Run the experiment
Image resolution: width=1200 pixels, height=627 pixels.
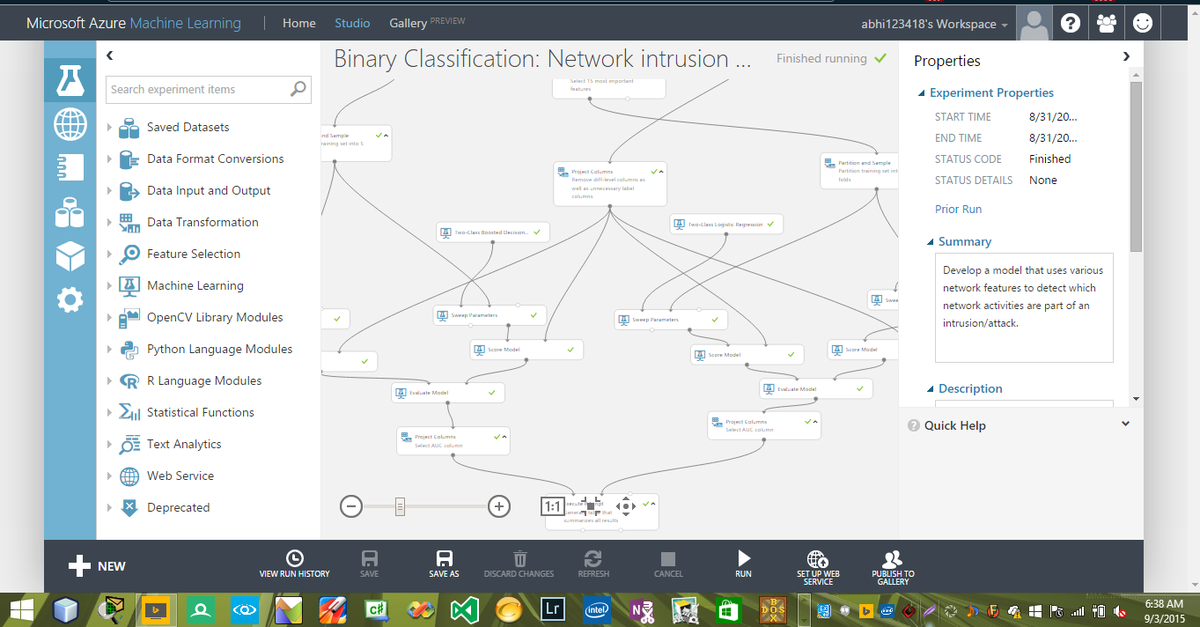[x=743, y=564]
